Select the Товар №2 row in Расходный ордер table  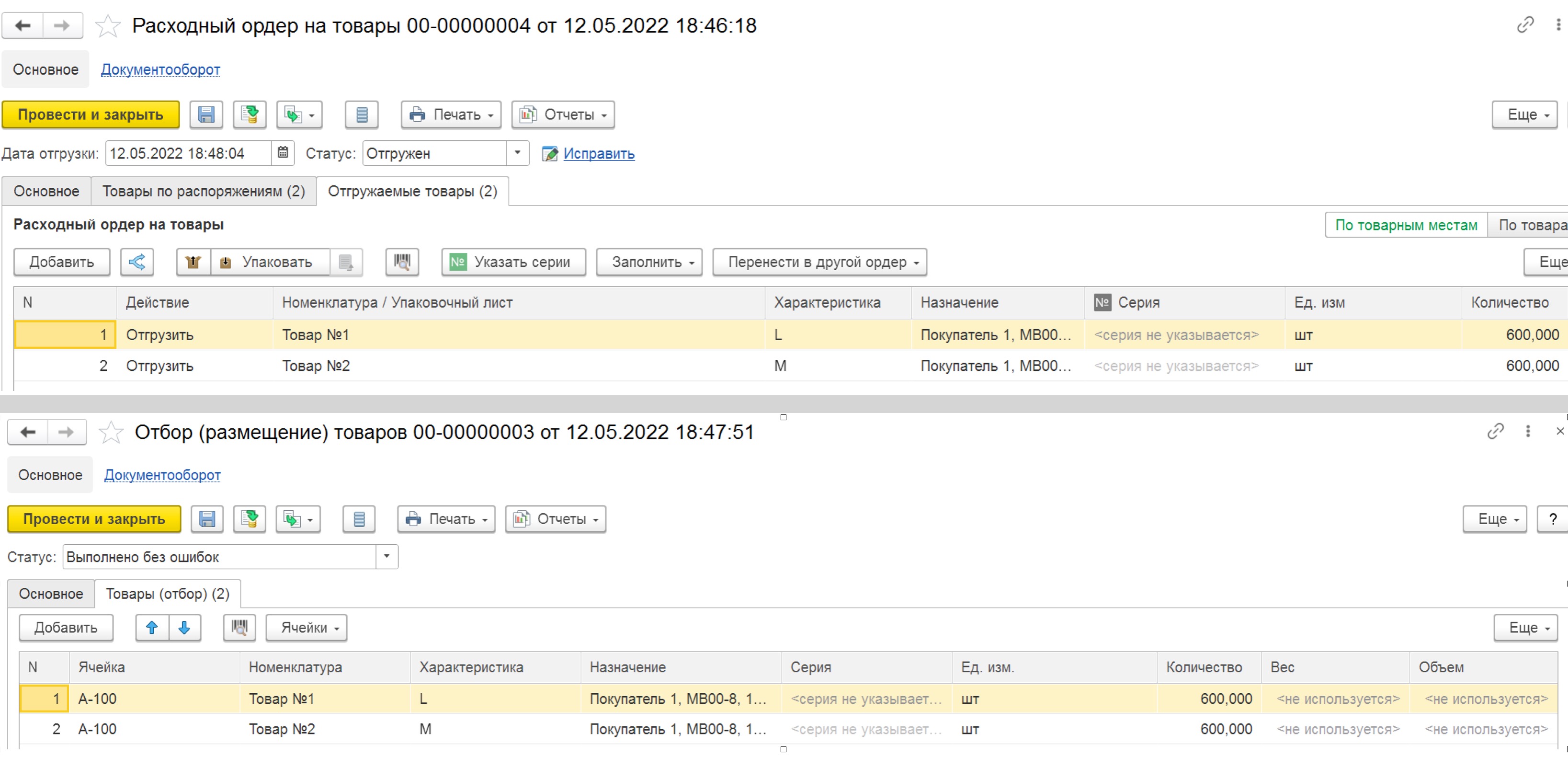[790, 366]
